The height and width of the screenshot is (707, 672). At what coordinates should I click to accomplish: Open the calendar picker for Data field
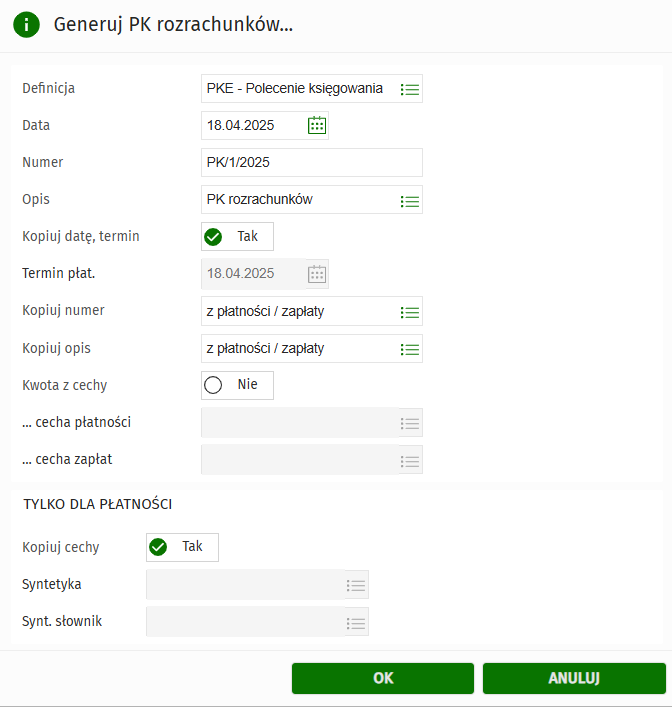click(x=316, y=125)
